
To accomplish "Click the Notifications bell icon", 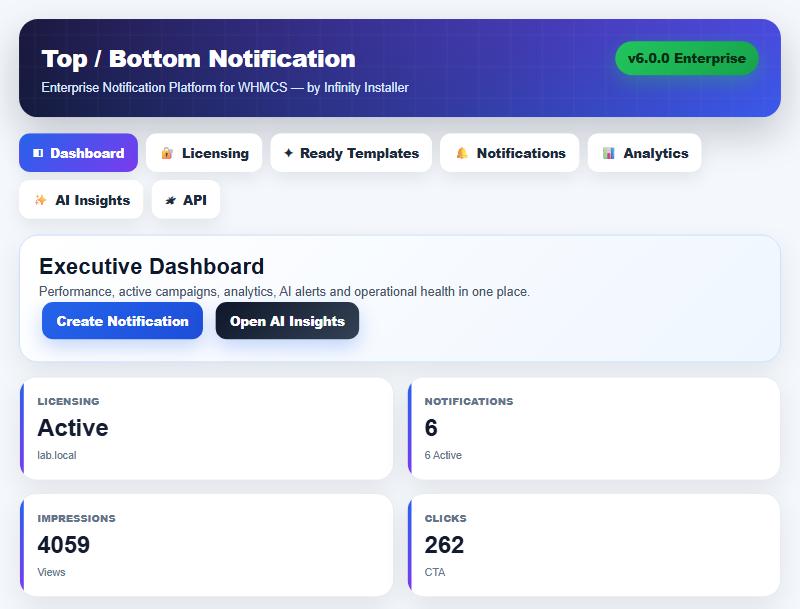I will coord(462,153).
